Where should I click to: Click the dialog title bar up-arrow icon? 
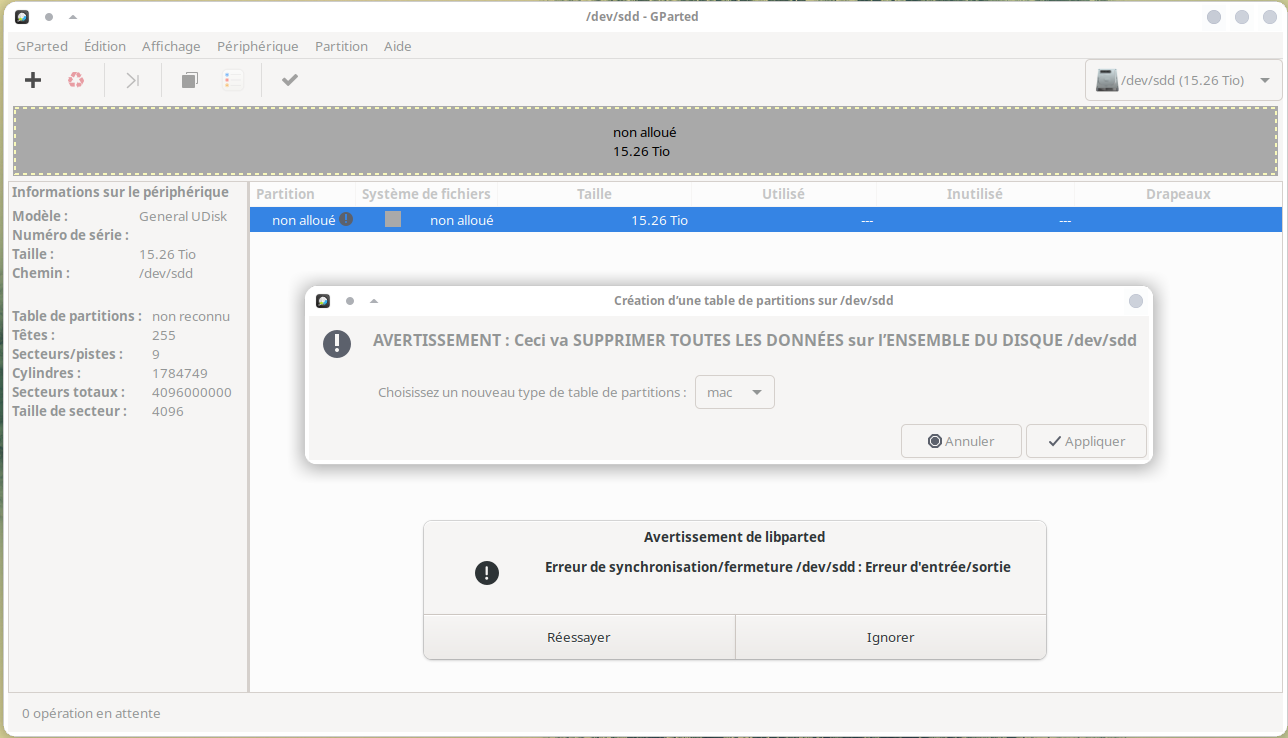[x=374, y=301]
